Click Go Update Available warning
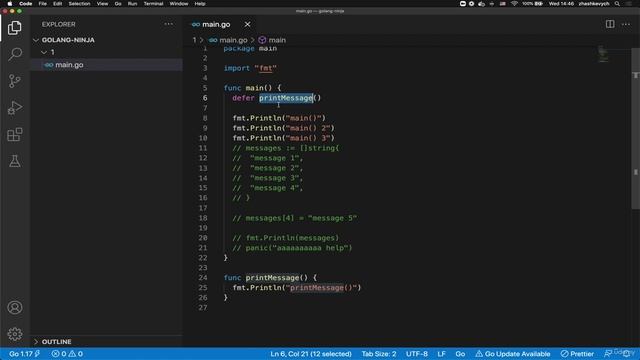 513,354
